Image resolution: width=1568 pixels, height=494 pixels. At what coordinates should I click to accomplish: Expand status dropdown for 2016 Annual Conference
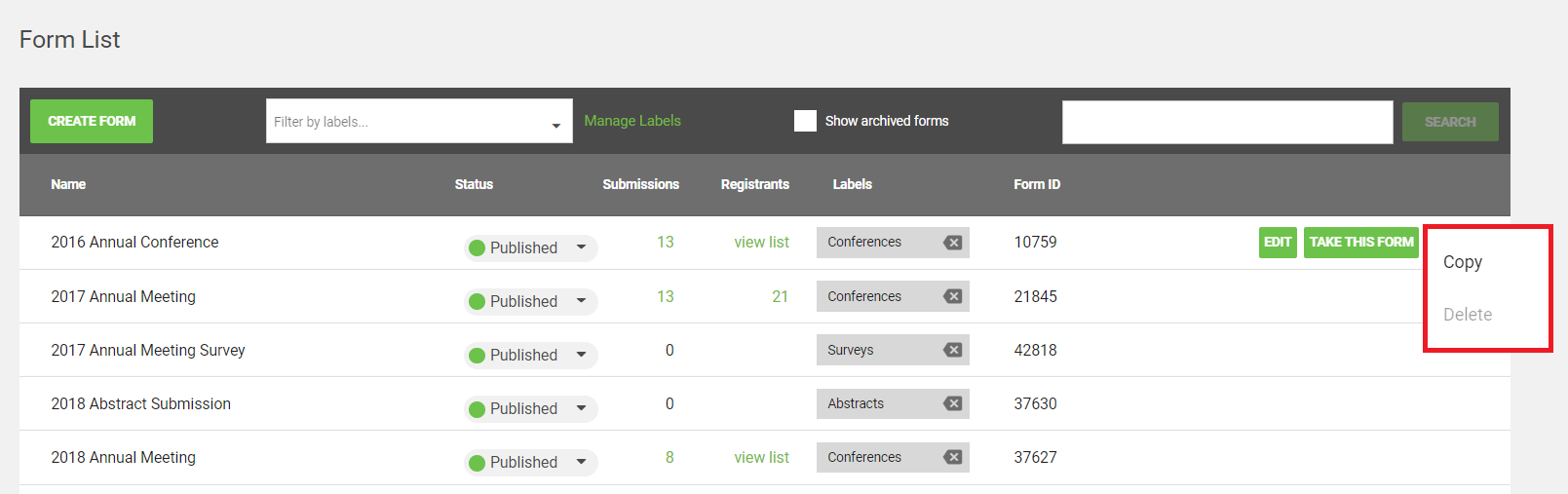(581, 247)
